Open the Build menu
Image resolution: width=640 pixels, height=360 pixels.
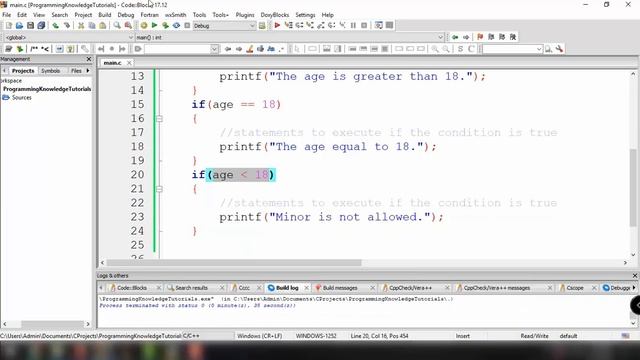[x=104, y=15]
